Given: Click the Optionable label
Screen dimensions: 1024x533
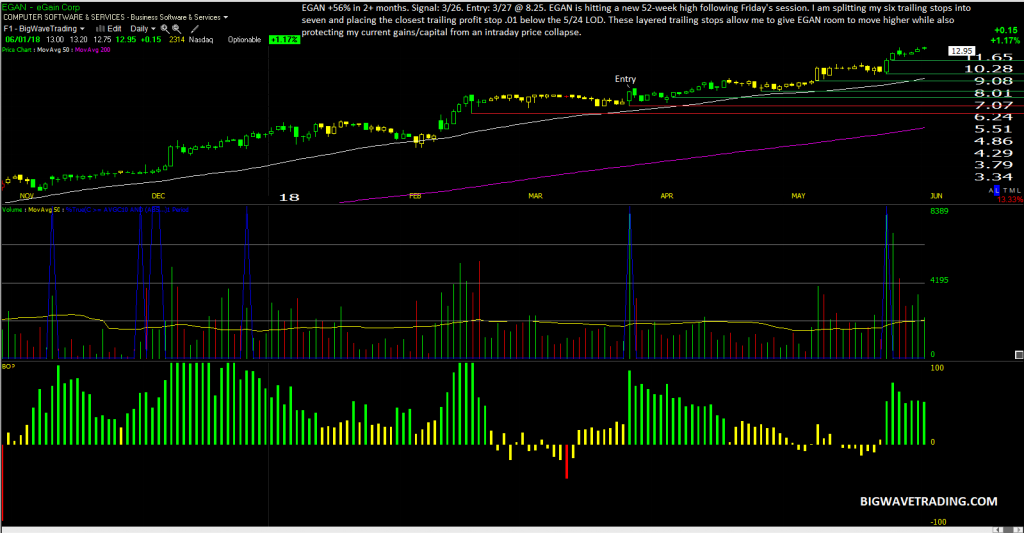Looking at the screenshot, I should 244,40.
